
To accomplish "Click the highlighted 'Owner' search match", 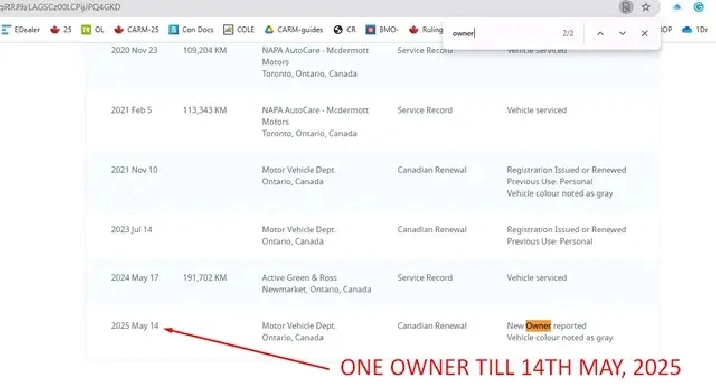I will pyautogui.click(x=538, y=326).
